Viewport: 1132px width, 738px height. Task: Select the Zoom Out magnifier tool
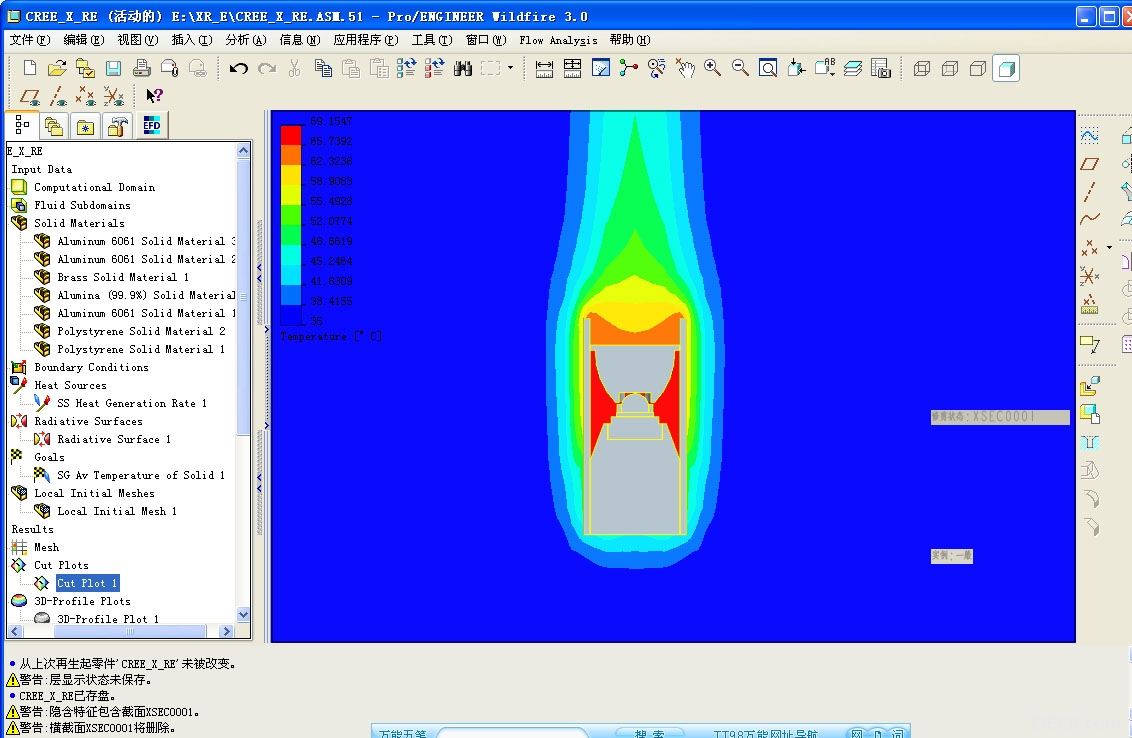click(740, 69)
